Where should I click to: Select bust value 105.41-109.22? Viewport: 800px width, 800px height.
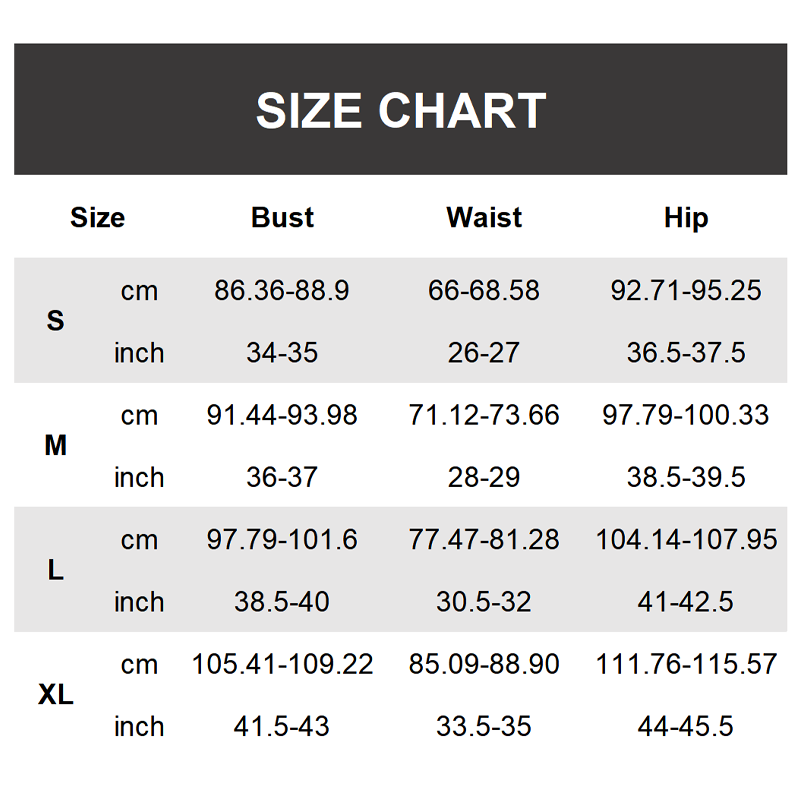pyautogui.click(x=282, y=664)
